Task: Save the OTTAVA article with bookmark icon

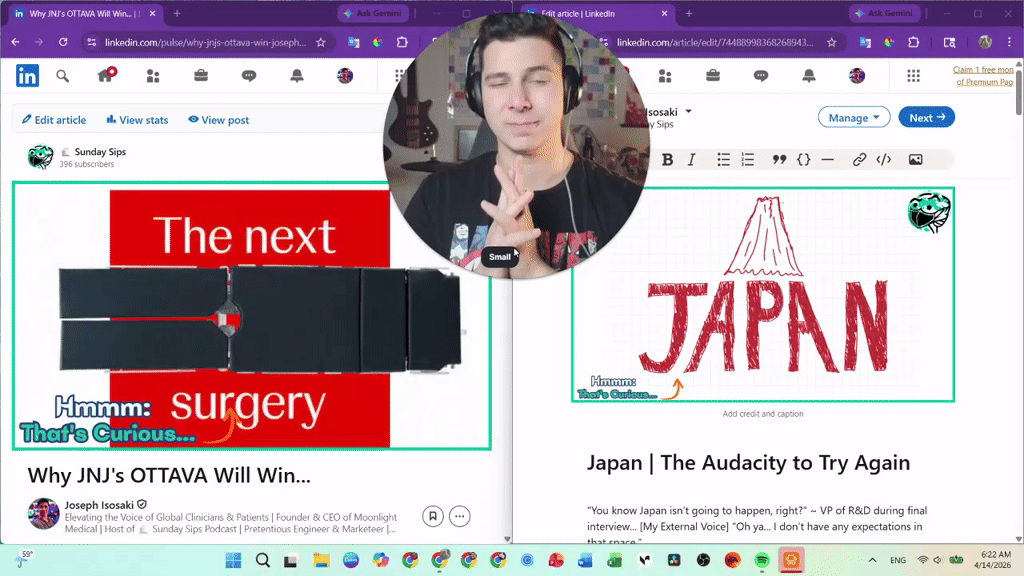Action: point(432,516)
